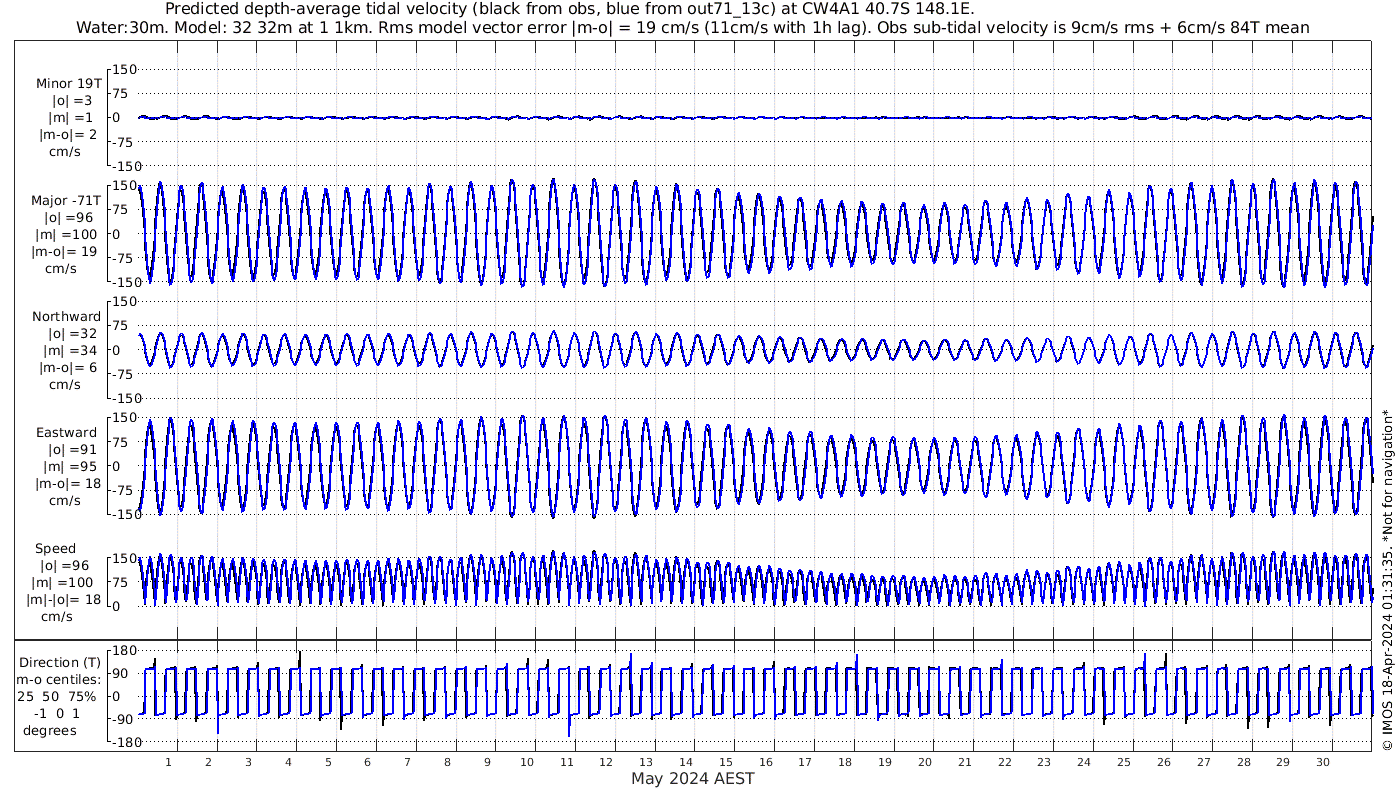This screenshot has width=1400, height=800.
Task: Click day 26 on the date axis
Action: point(1164,762)
